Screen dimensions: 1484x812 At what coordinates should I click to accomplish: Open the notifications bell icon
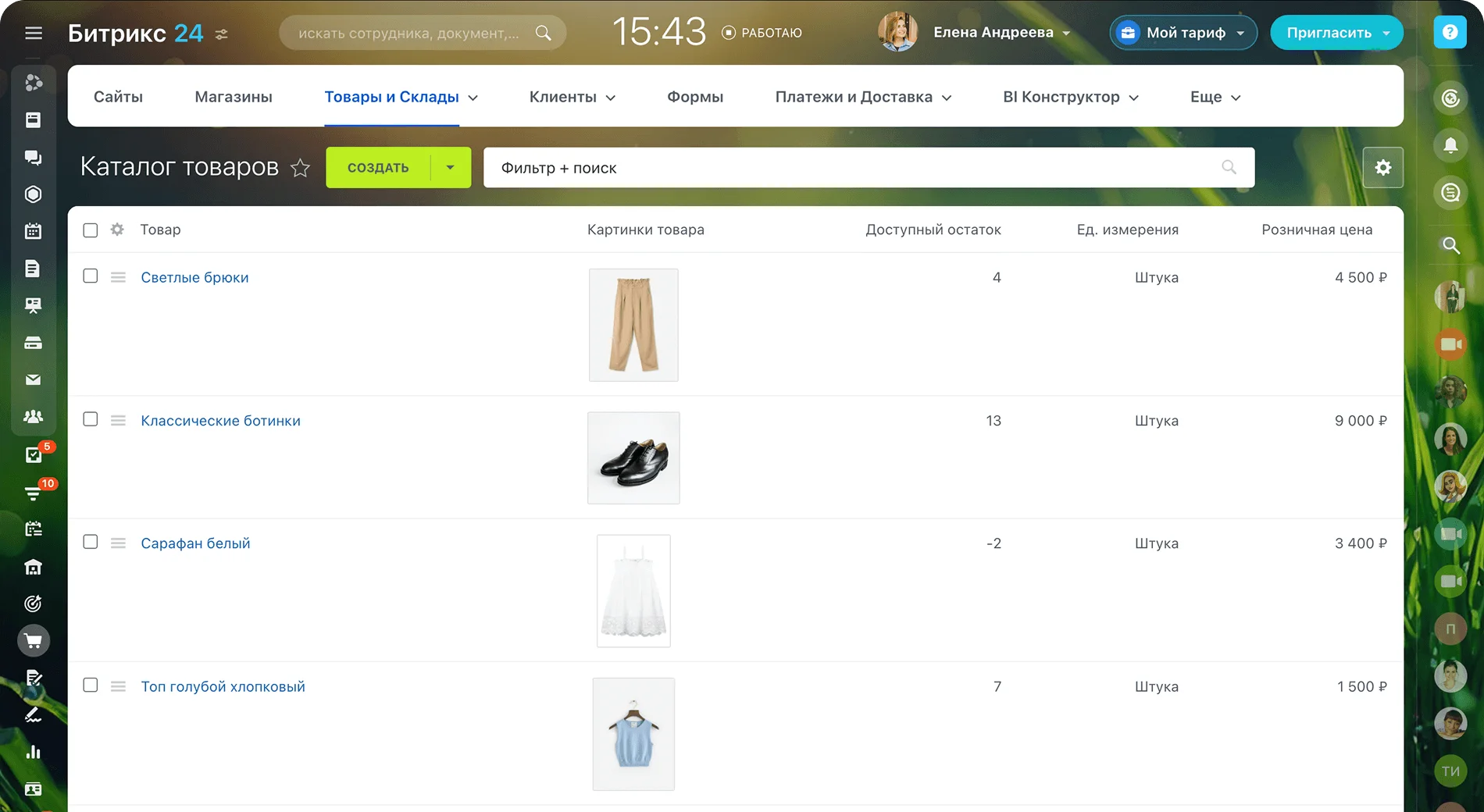(1450, 145)
